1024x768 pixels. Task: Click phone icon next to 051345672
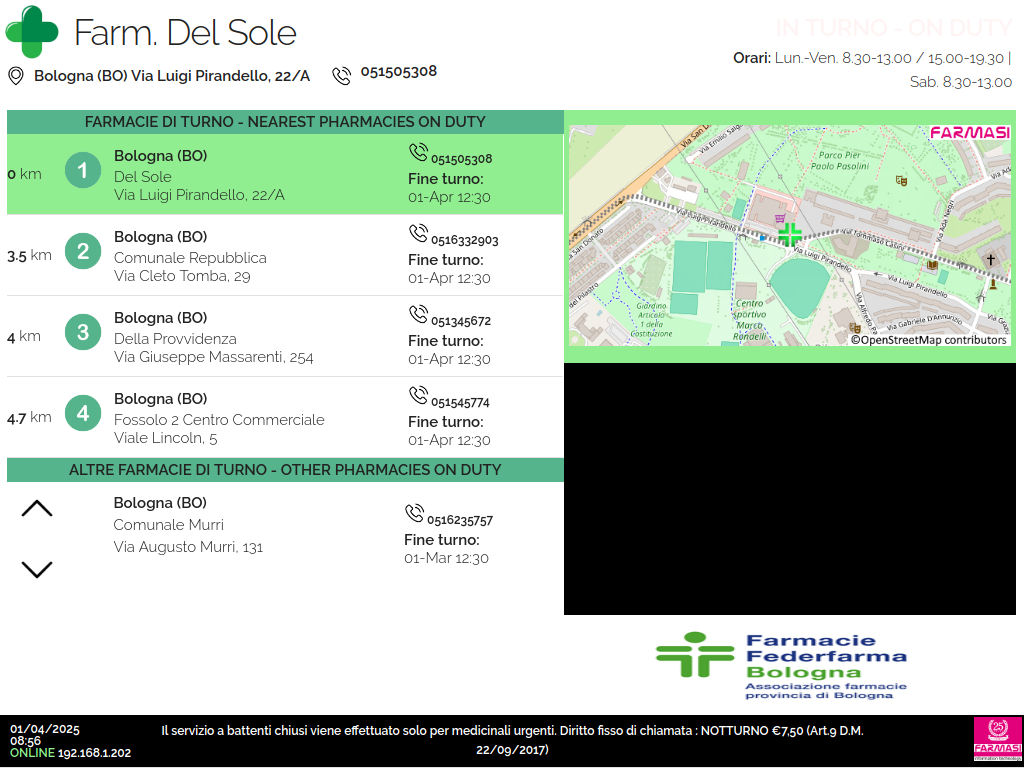click(418, 315)
